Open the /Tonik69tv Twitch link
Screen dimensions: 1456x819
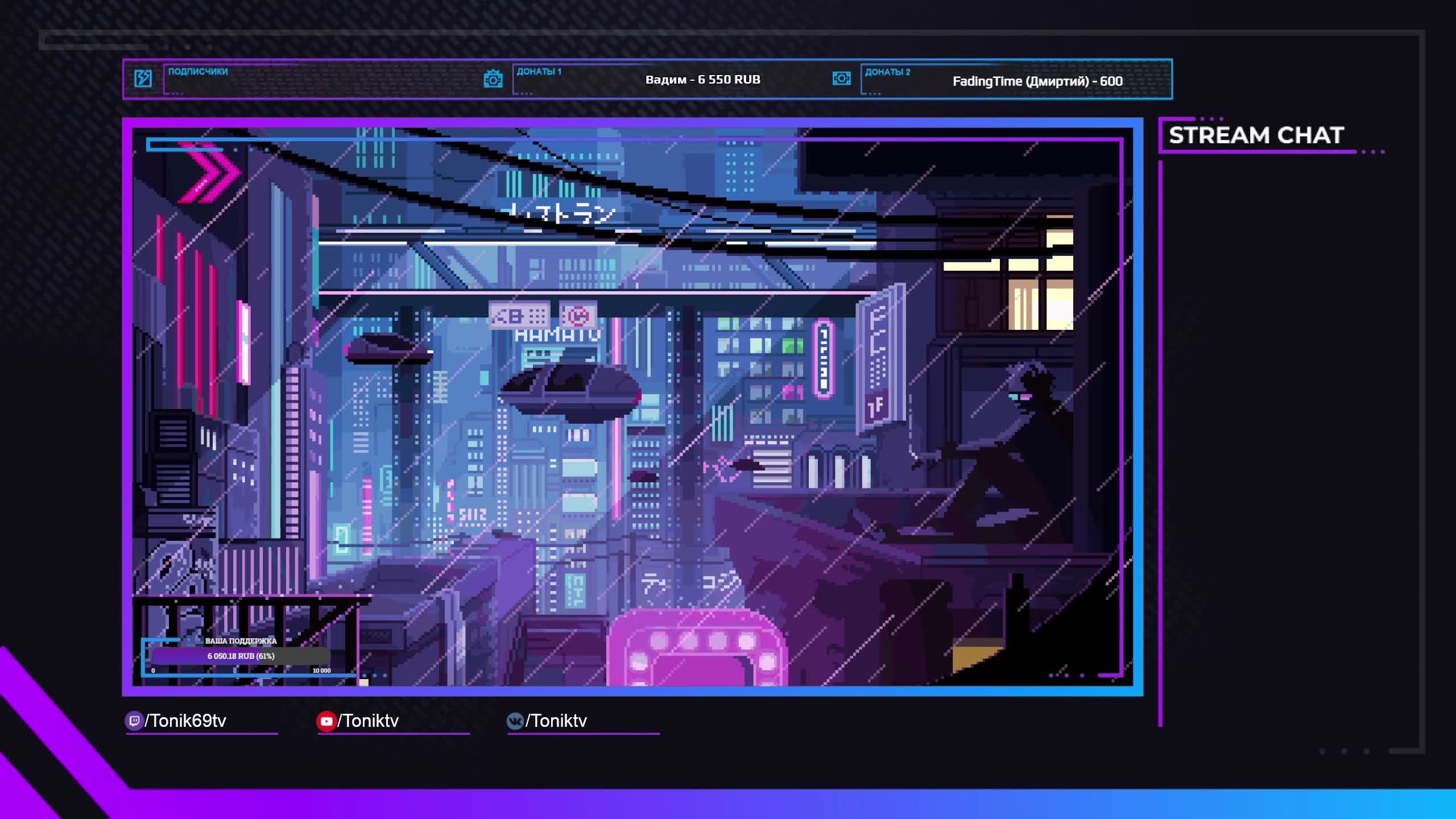pyautogui.click(x=185, y=721)
